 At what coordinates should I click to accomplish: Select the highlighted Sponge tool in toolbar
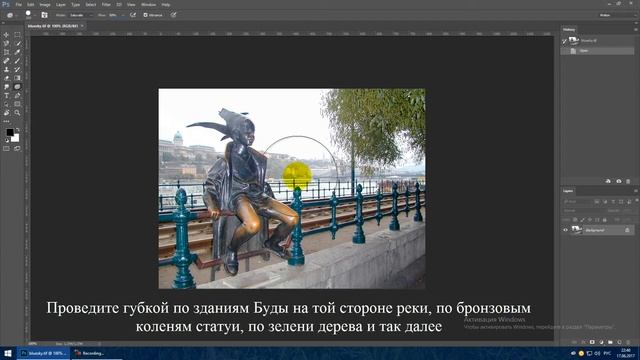pyautogui.click(x=17, y=87)
